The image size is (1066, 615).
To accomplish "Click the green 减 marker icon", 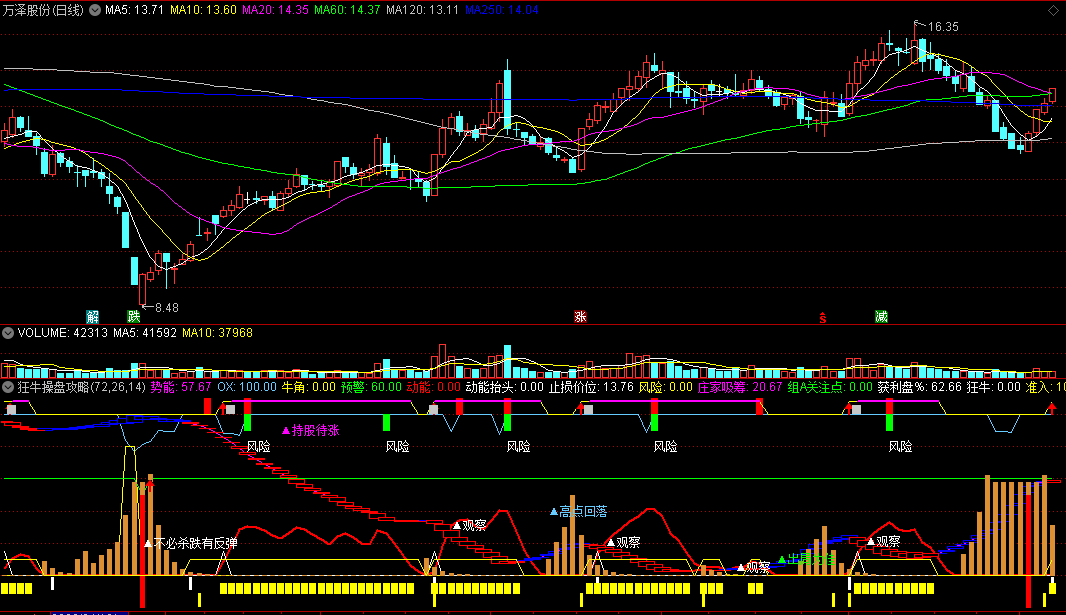I will pyautogui.click(x=881, y=317).
